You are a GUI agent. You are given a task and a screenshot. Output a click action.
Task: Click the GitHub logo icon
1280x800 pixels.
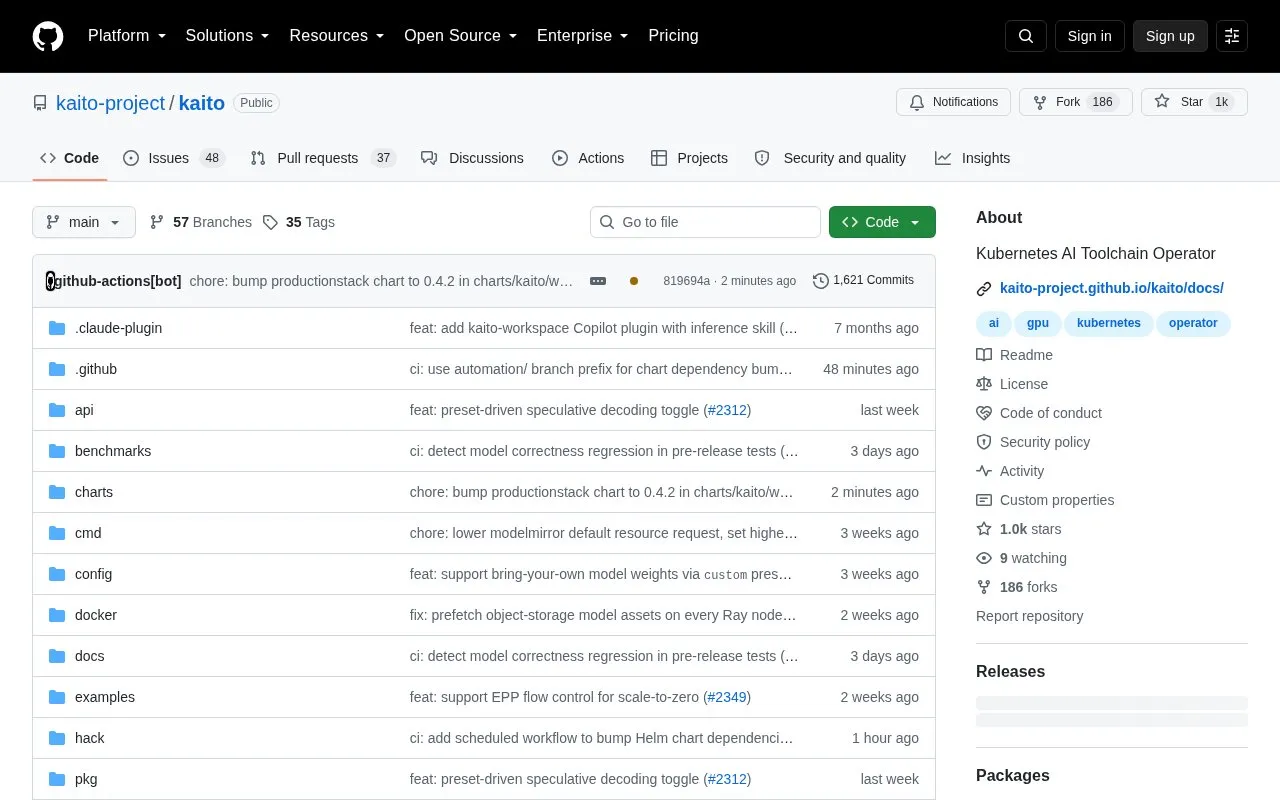48,36
